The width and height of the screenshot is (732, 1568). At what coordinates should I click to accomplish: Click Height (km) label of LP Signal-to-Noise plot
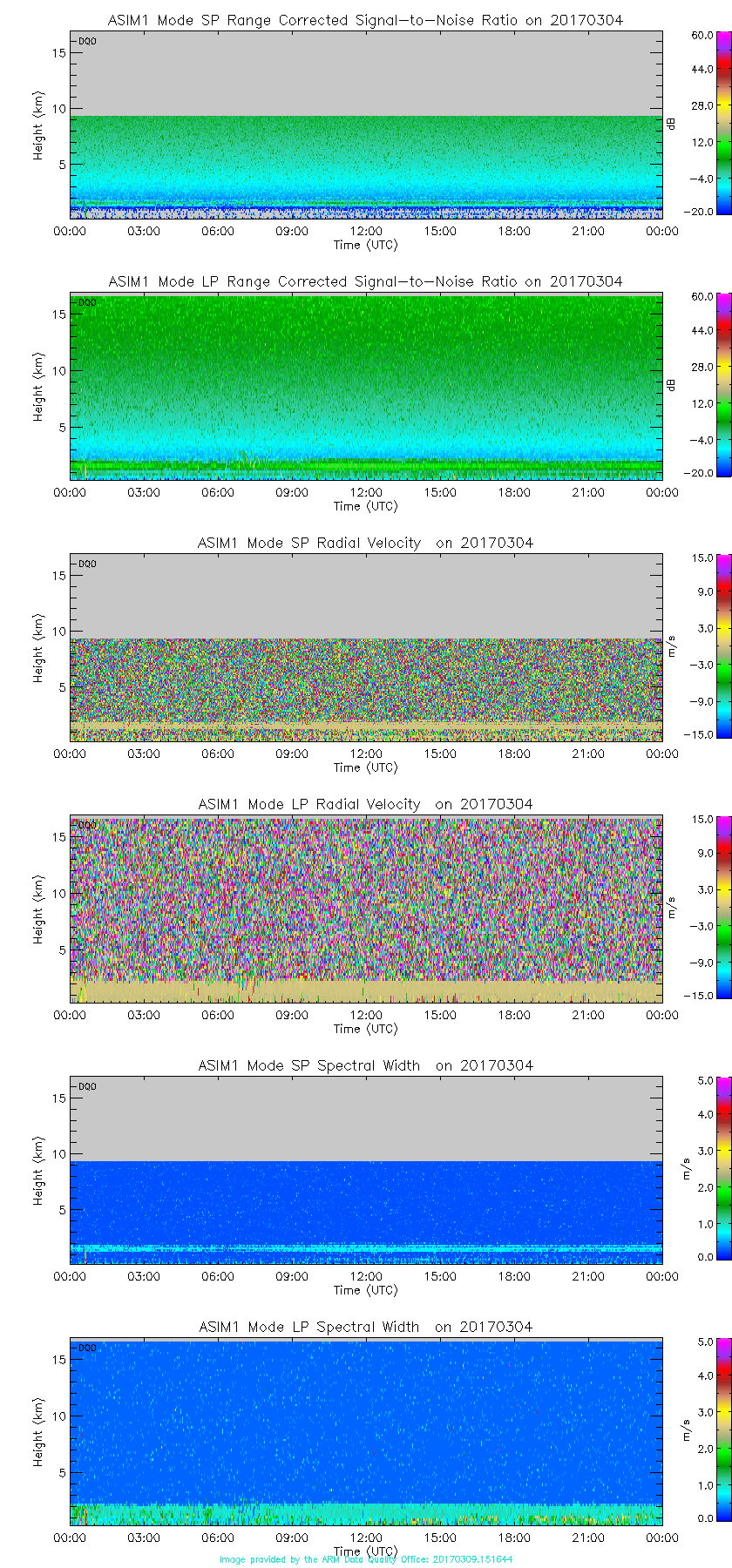(x=38, y=387)
